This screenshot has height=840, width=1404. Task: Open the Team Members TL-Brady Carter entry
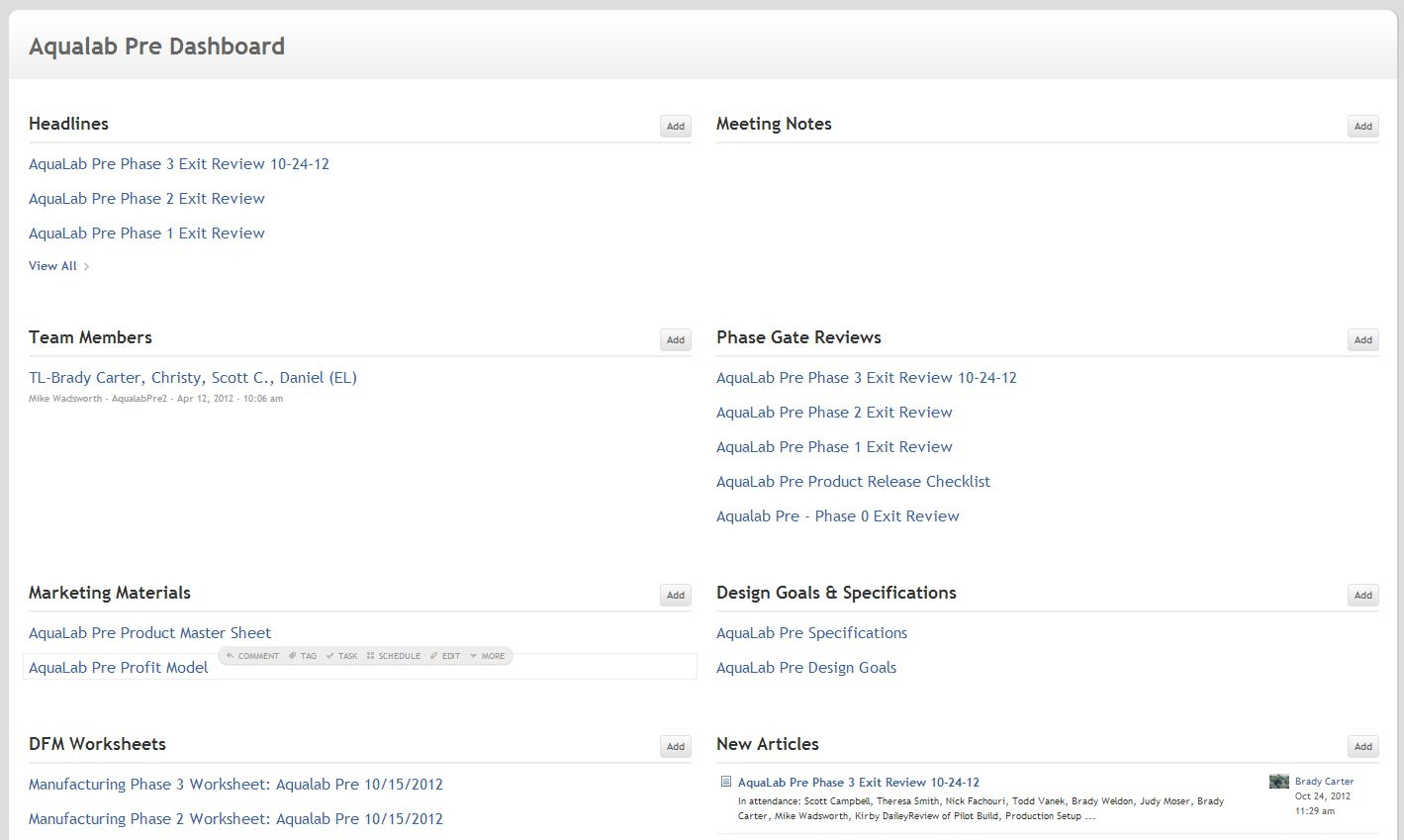click(x=193, y=378)
